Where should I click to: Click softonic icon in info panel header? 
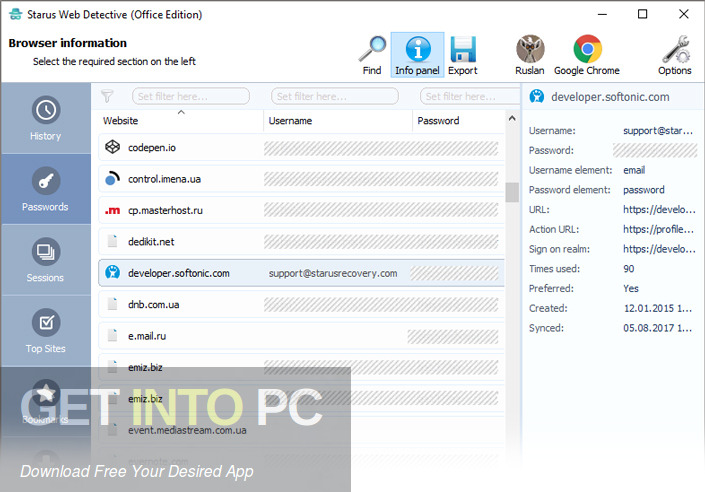click(536, 96)
